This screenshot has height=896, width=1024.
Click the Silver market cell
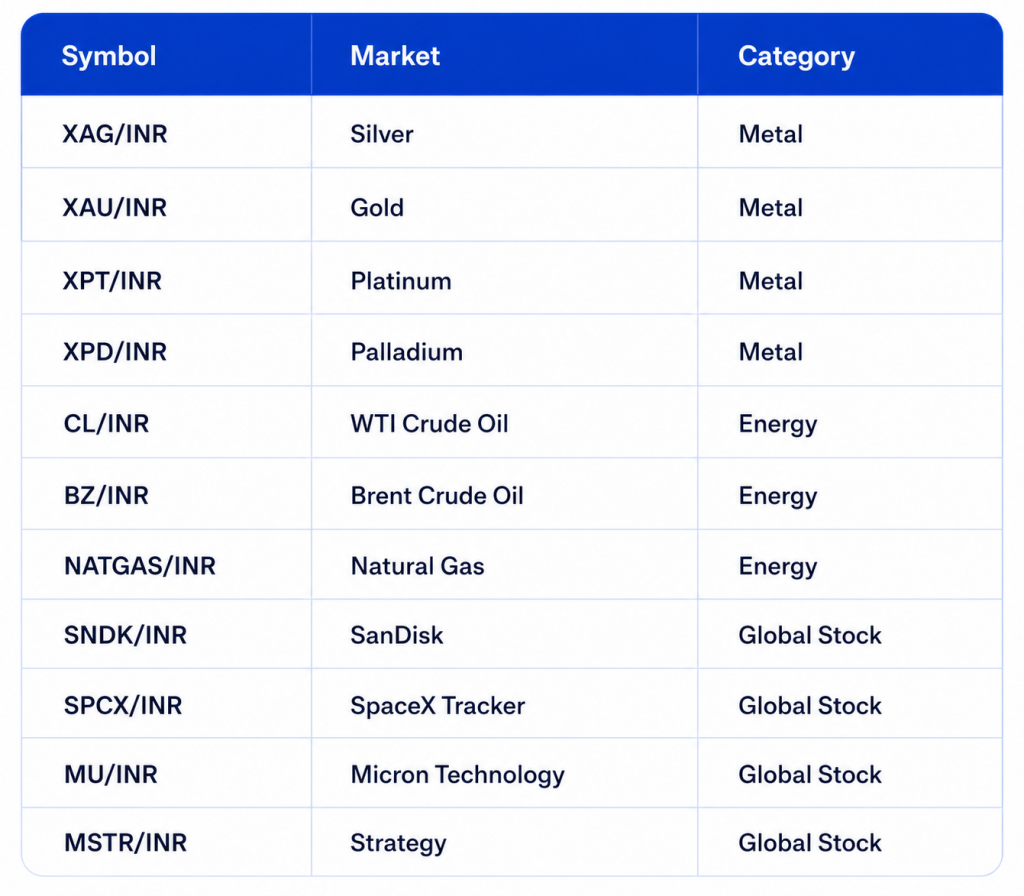pos(382,134)
